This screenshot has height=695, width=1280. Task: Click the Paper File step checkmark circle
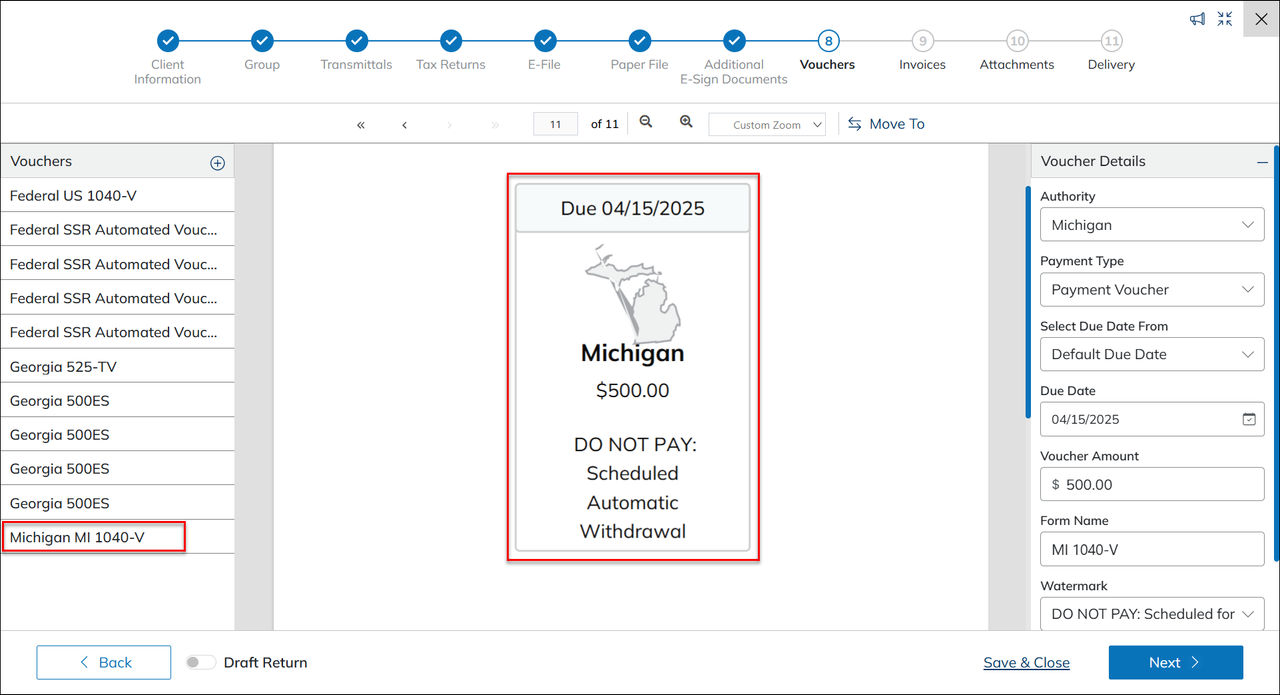(640, 41)
